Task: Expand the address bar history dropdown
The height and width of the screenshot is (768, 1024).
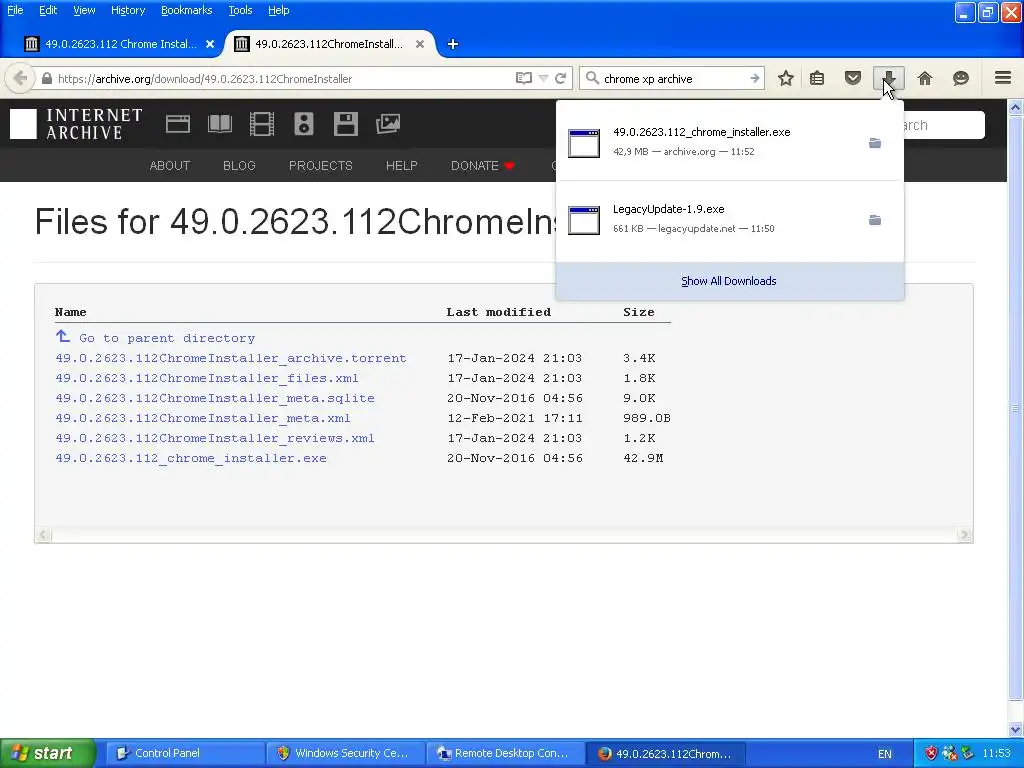Action: point(543,78)
